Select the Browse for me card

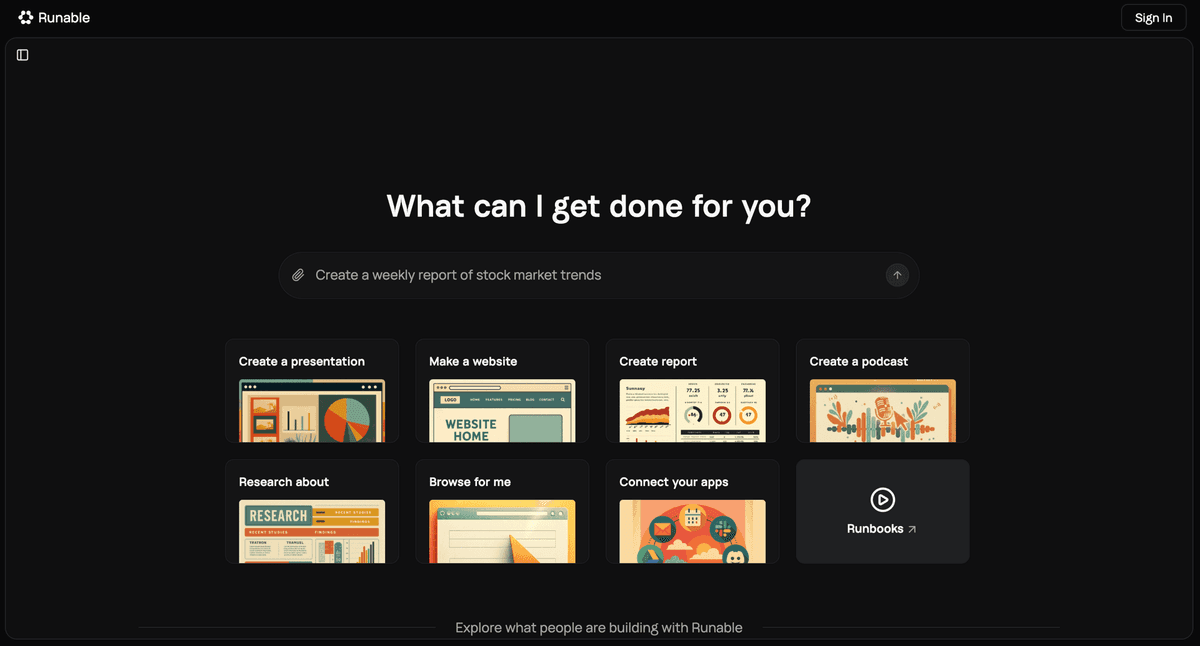(502, 511)
